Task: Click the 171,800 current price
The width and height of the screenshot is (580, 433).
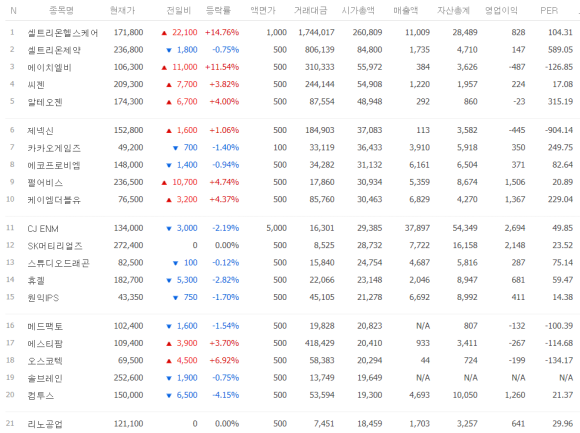Action: point(128,33)
